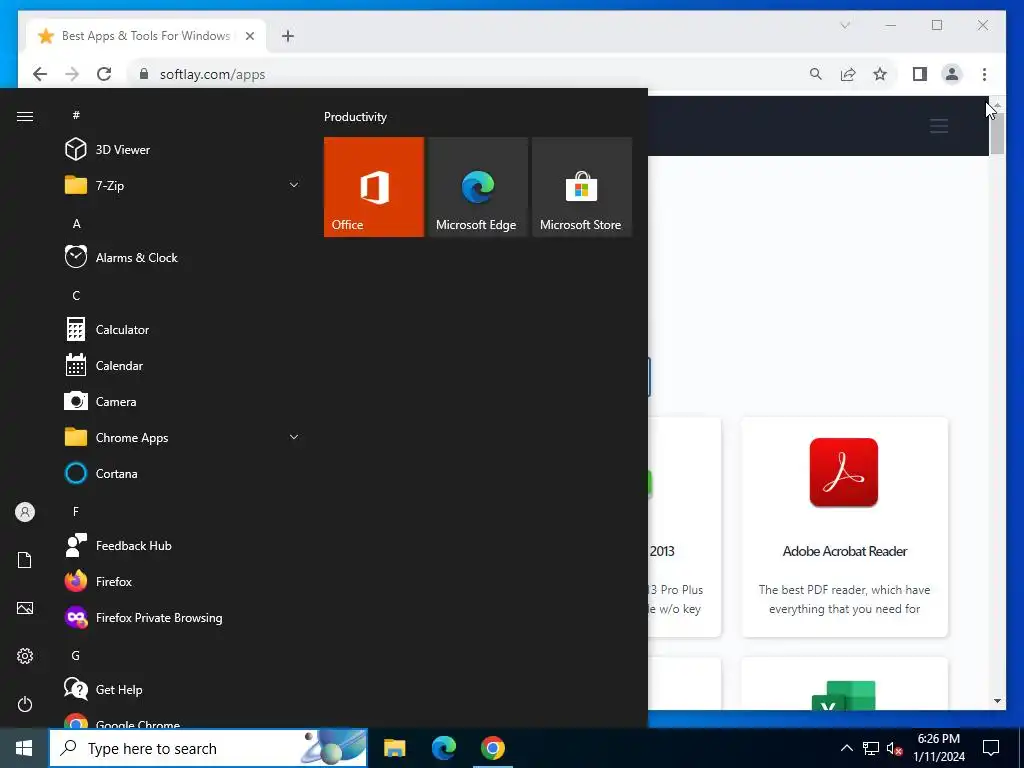Open File Explorer from taskbar

[394, 748]
